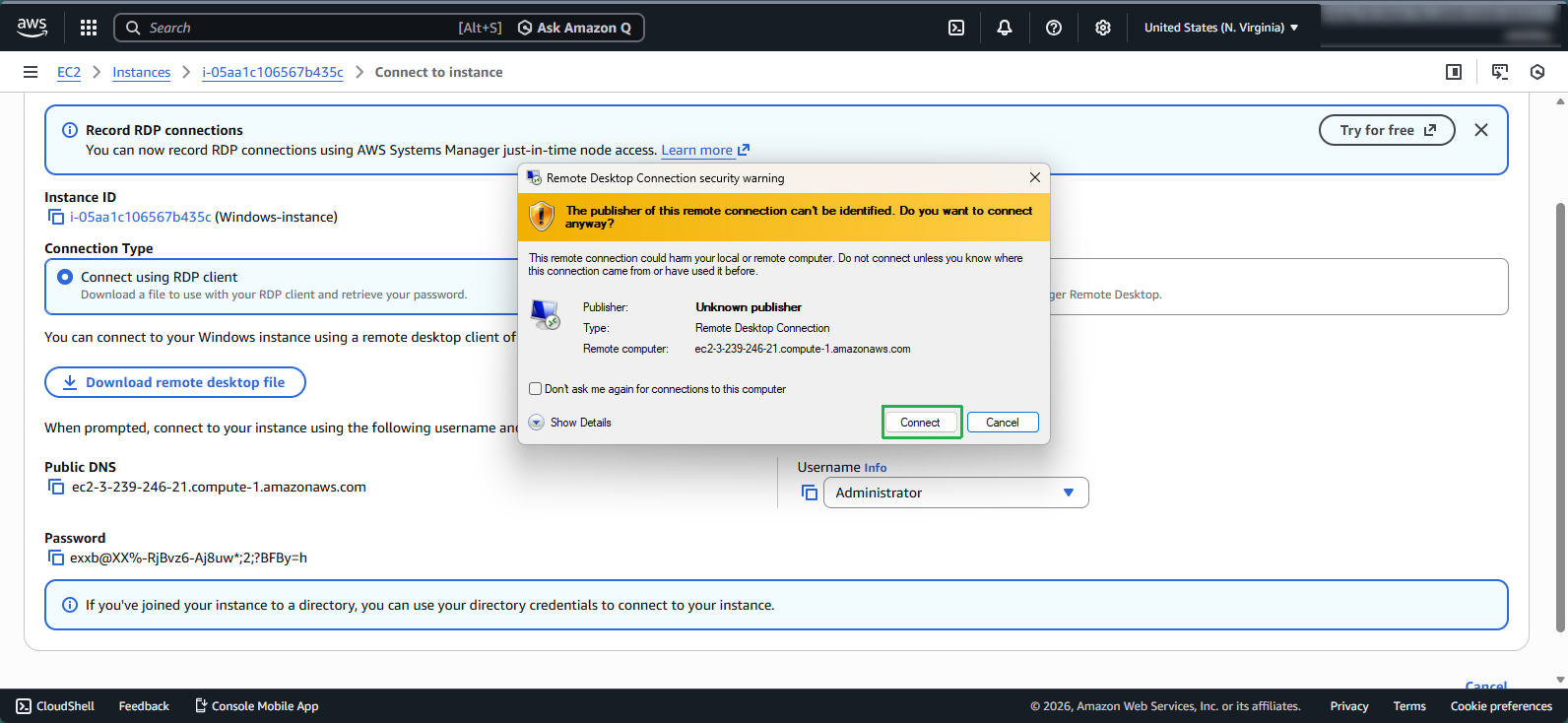Open i-05aa1c106567b435c breadcrumb link
Screen dimensions: 1568x723
(x=273, y=72)
